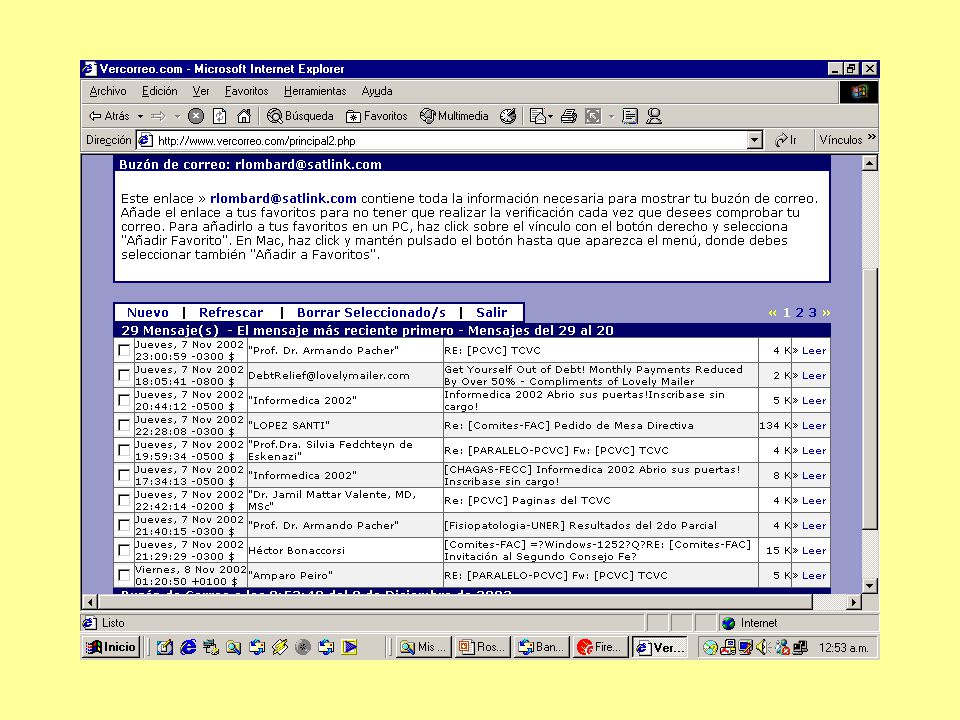Select the DebtRelief@lovelymailer.com message checkbox
Screen dimensions: 960x720
124,375
